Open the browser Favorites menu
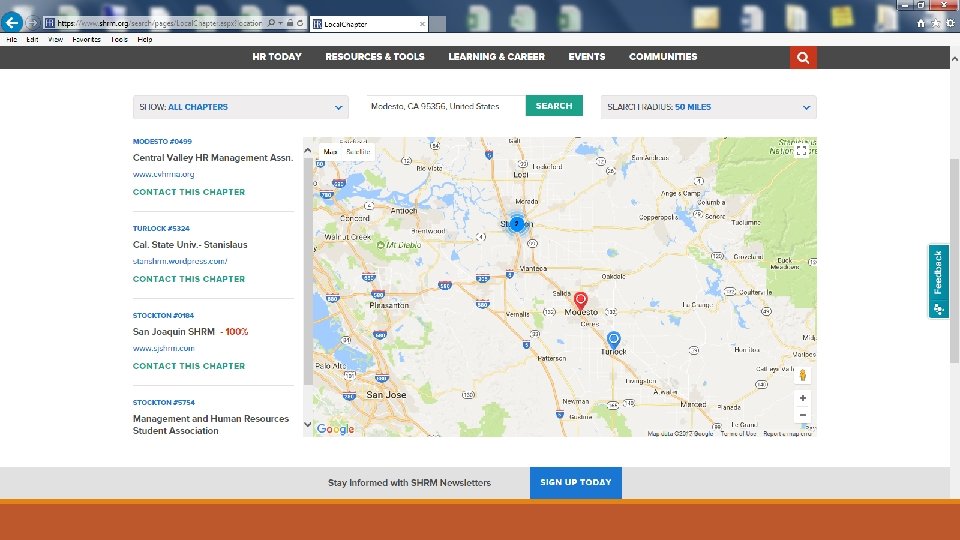The image size is (960, 540). coord(86,39)
